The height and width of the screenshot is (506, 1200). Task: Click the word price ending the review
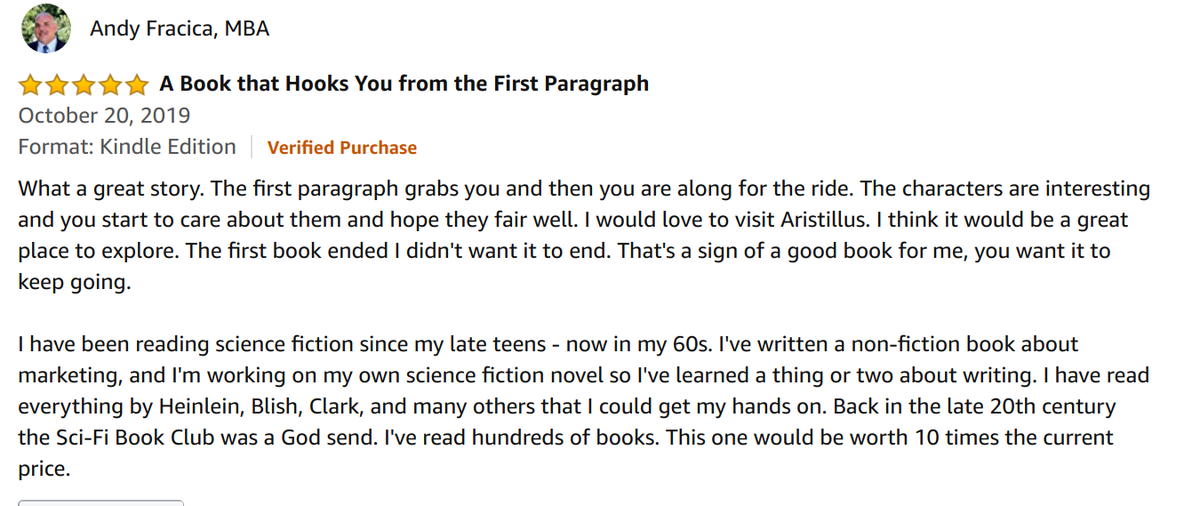click(x=41, y=470)
